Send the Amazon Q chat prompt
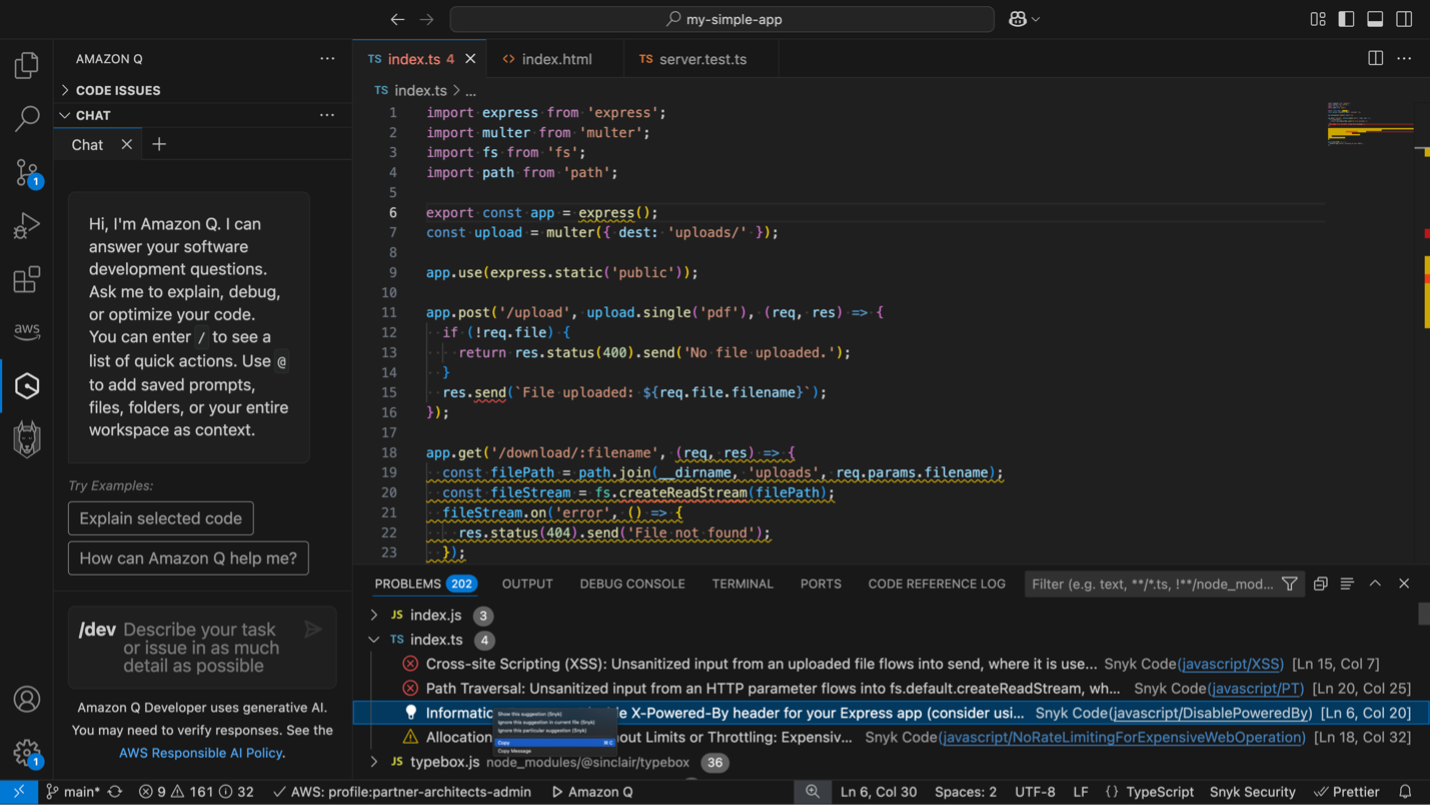The height and width of the screenshot is (809, 1430). click(x=313, y=629)
